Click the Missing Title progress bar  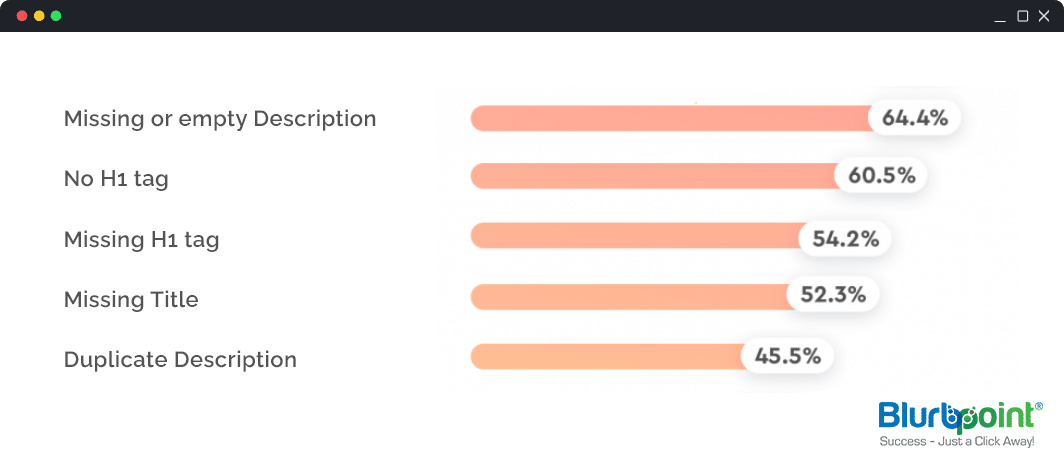(630, 296)
